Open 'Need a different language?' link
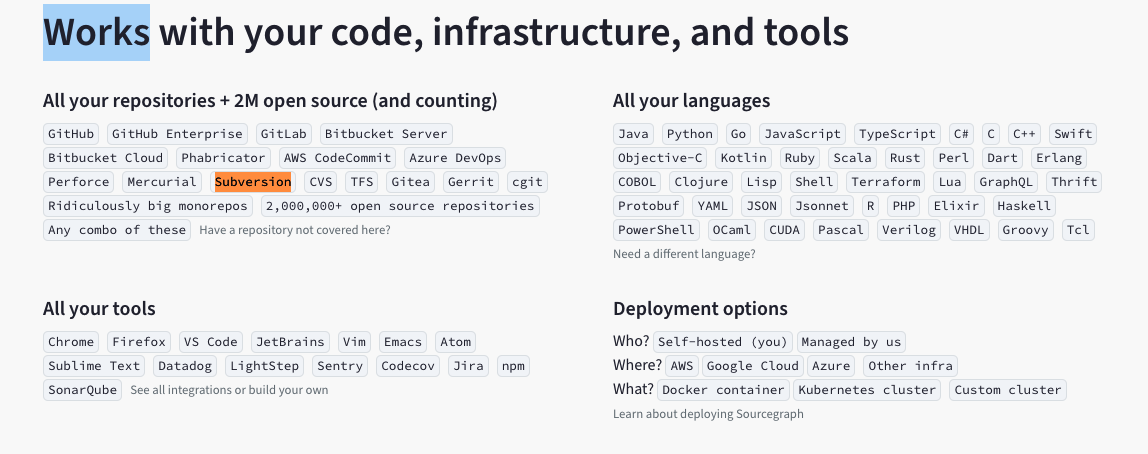The height and width of the screenshot is (454, 1148). pyautogui.click(x=684, y=254)
